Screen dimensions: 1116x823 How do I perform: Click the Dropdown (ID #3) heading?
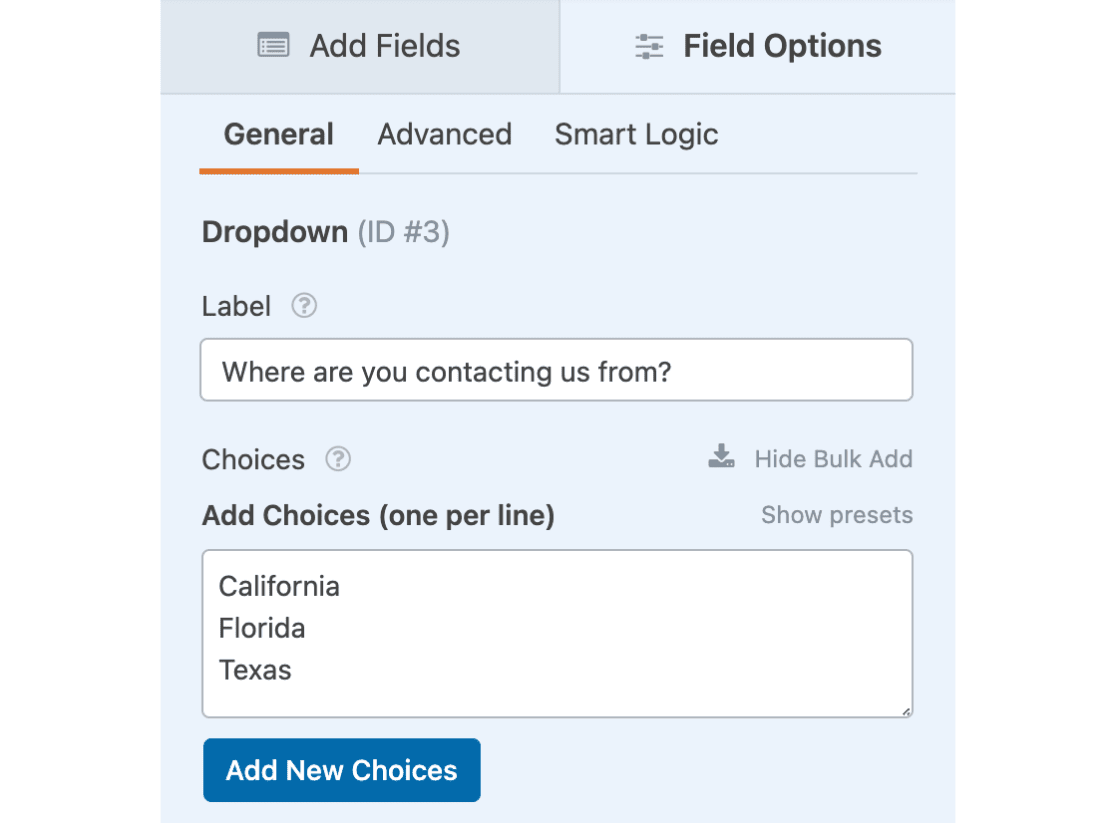tap(326, 232)
